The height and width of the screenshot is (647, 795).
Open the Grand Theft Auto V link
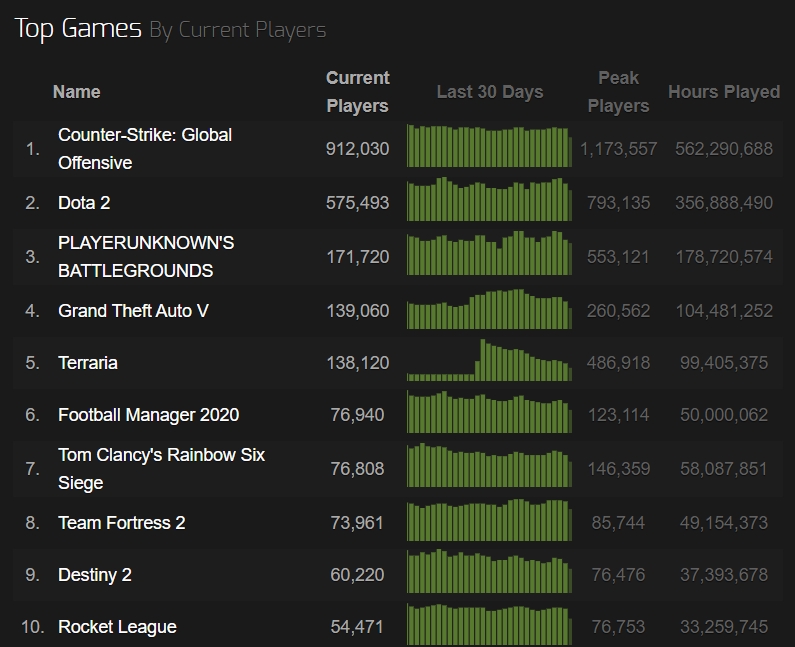tap(133, 311)
